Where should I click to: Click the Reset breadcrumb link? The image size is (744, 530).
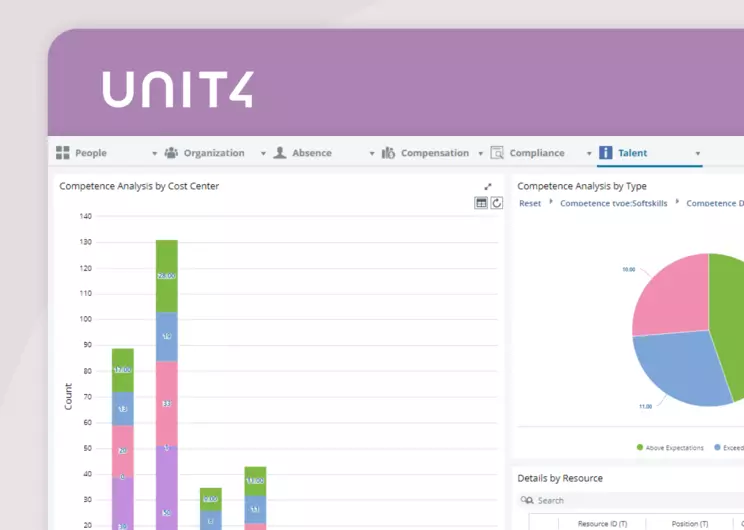pyautogui.click(x=530, y=203)
